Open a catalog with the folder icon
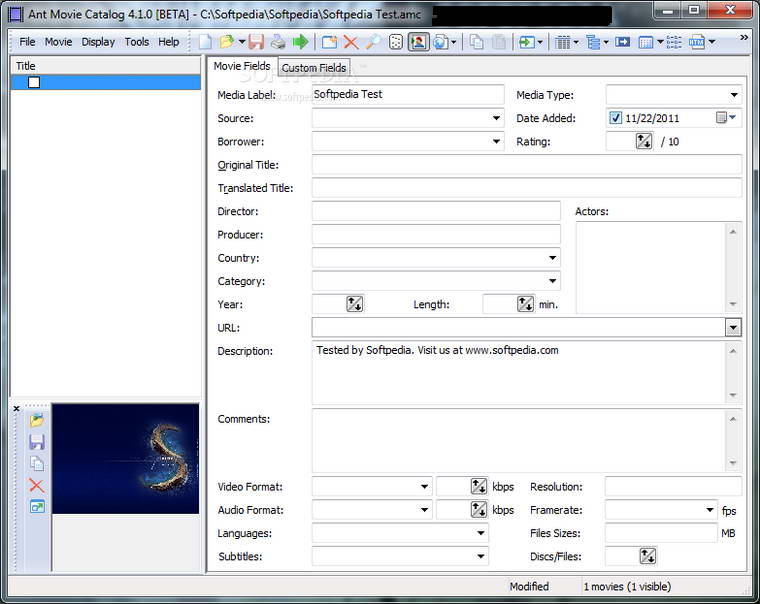The height and width of the screenshot is (604, 760). coord(226,42)
